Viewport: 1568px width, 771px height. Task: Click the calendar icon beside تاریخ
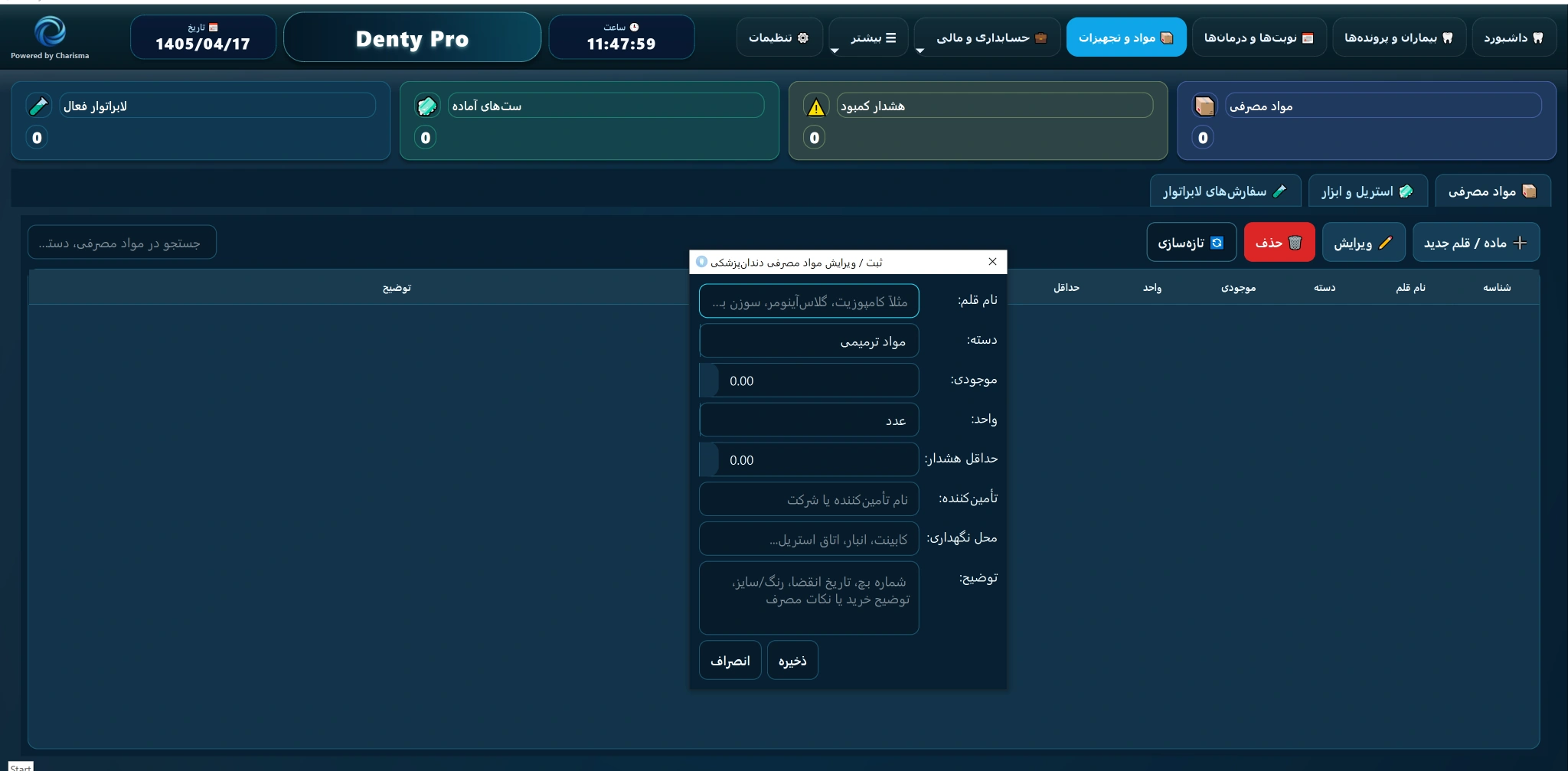click(214, 28)
